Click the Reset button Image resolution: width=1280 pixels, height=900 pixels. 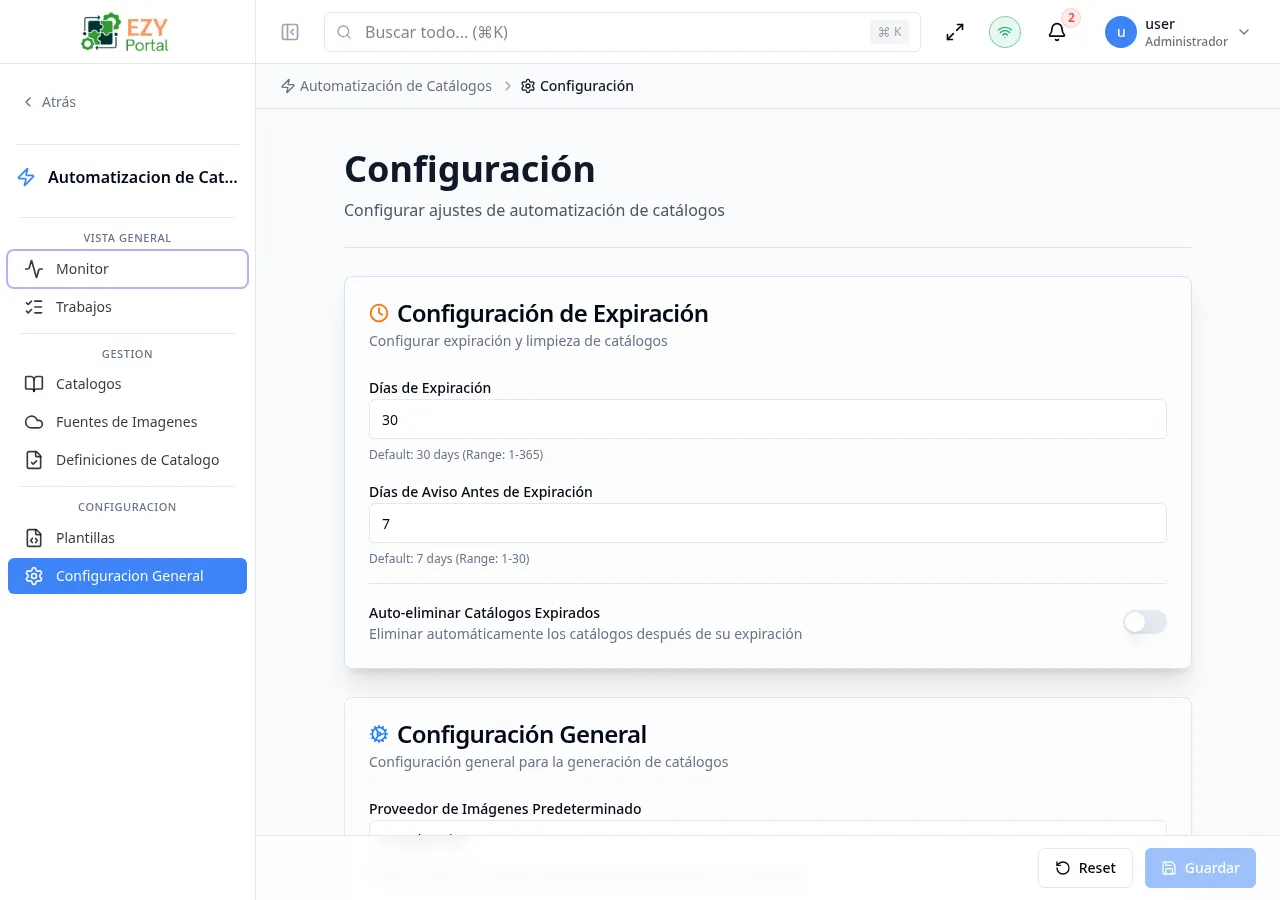[1085, 868]
